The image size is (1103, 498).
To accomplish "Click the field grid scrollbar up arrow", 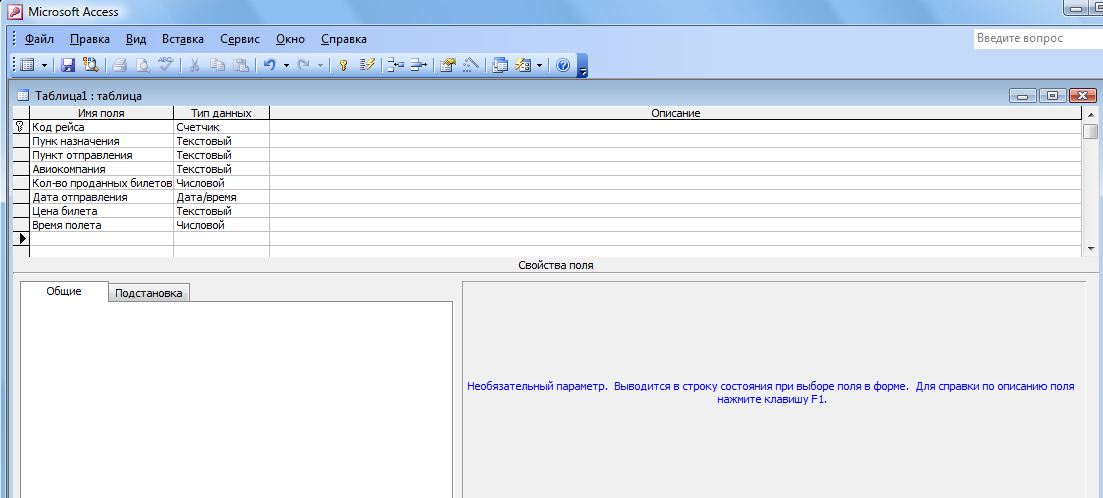I will [x=1090, y=115].
